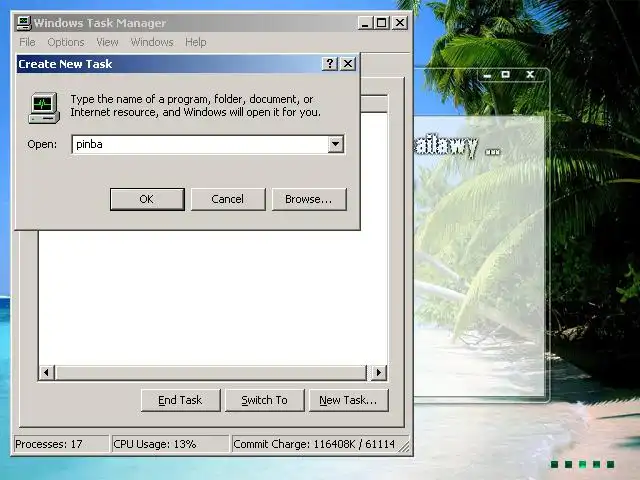Click Processes: 17 in status bar
The width and height of the screenshot is (640, 480).
pyautogui.click(x=61, y=444)
